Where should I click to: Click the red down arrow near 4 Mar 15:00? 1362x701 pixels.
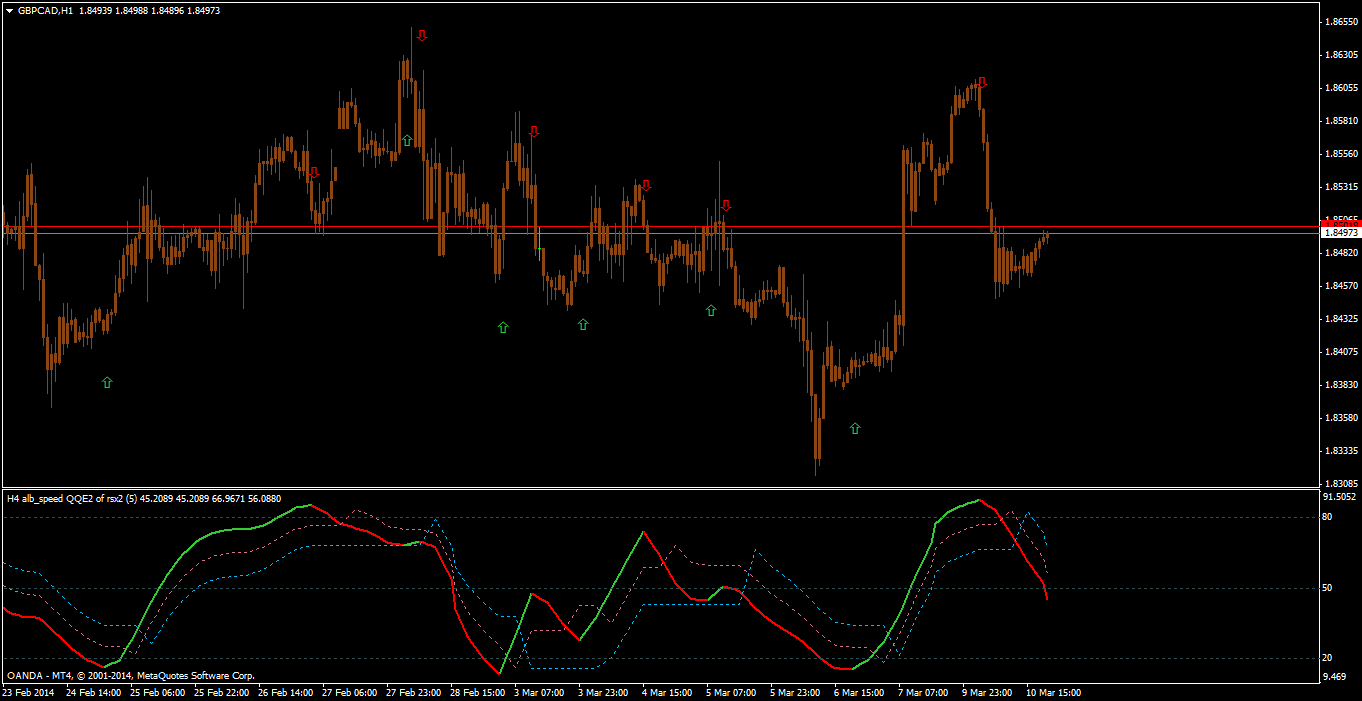tap(647, 185)
